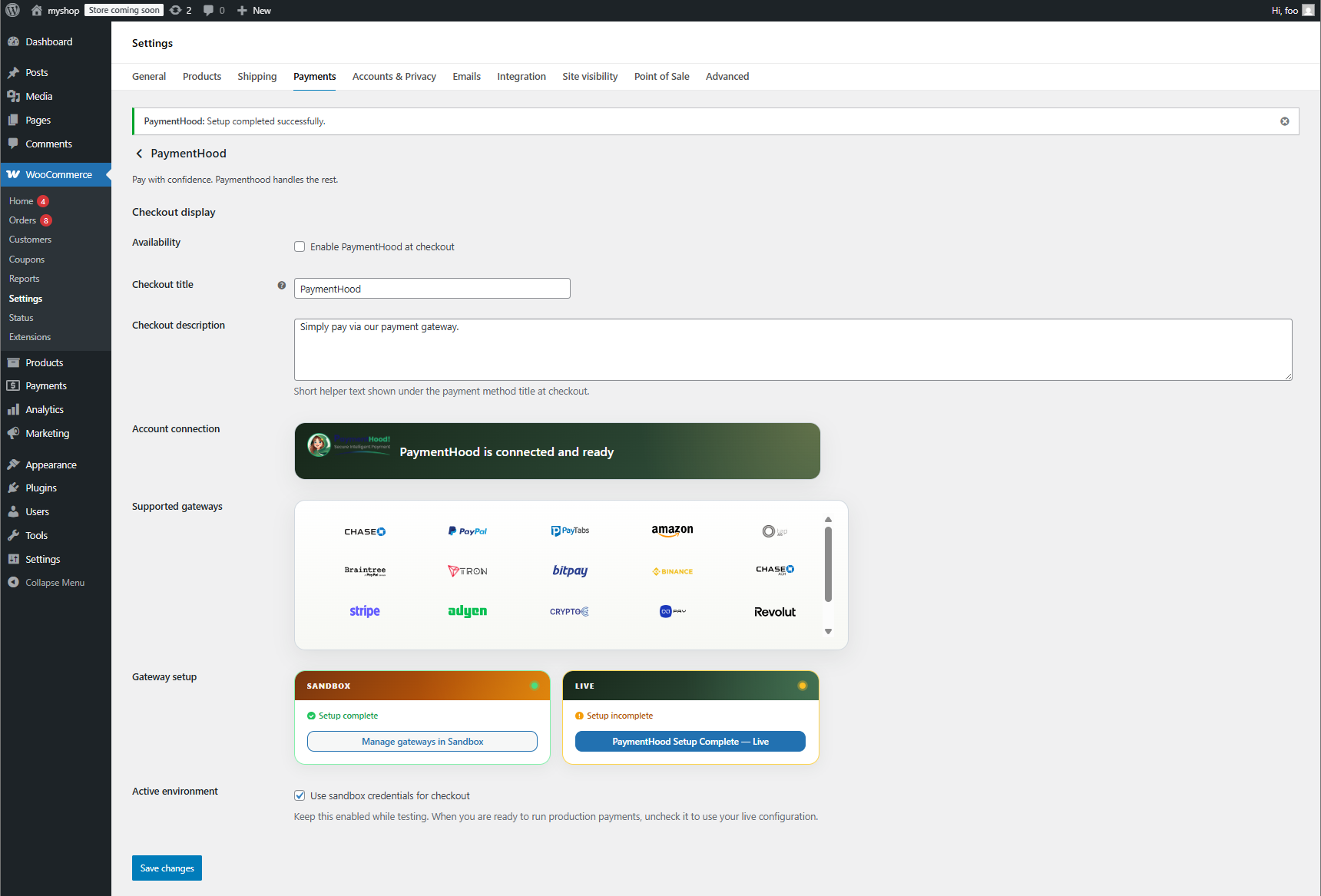Image resolution: width=1321 pixels, height=896 pixels.
Task: Click the Crypto.com gateway logo
Action: tap(570, 612)
